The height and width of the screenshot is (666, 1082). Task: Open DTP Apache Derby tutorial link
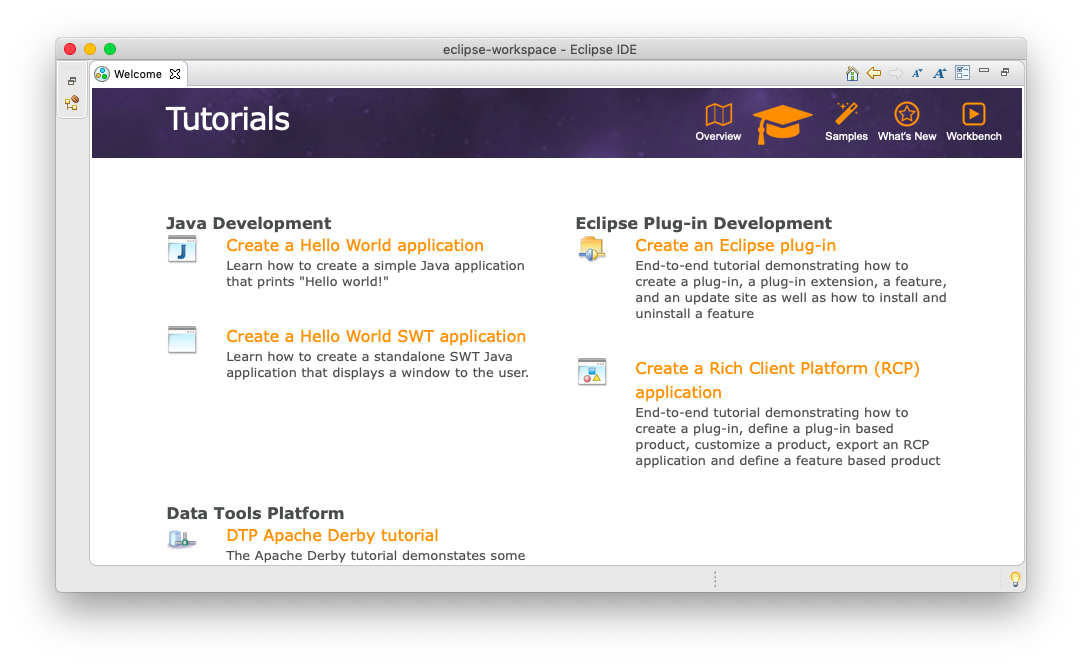(x=332, y=535)
